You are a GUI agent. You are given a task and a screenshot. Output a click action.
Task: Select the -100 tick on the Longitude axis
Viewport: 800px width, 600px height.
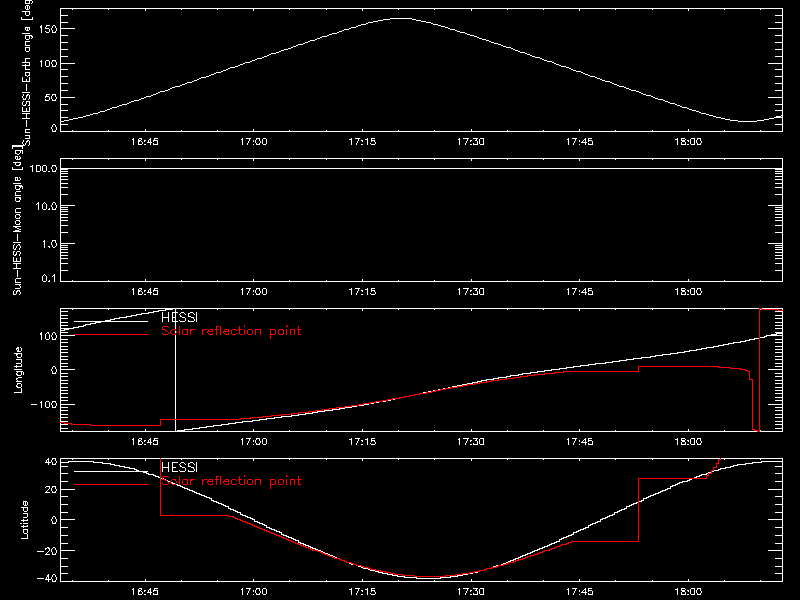pyautogui.click(x=44, y=405)
